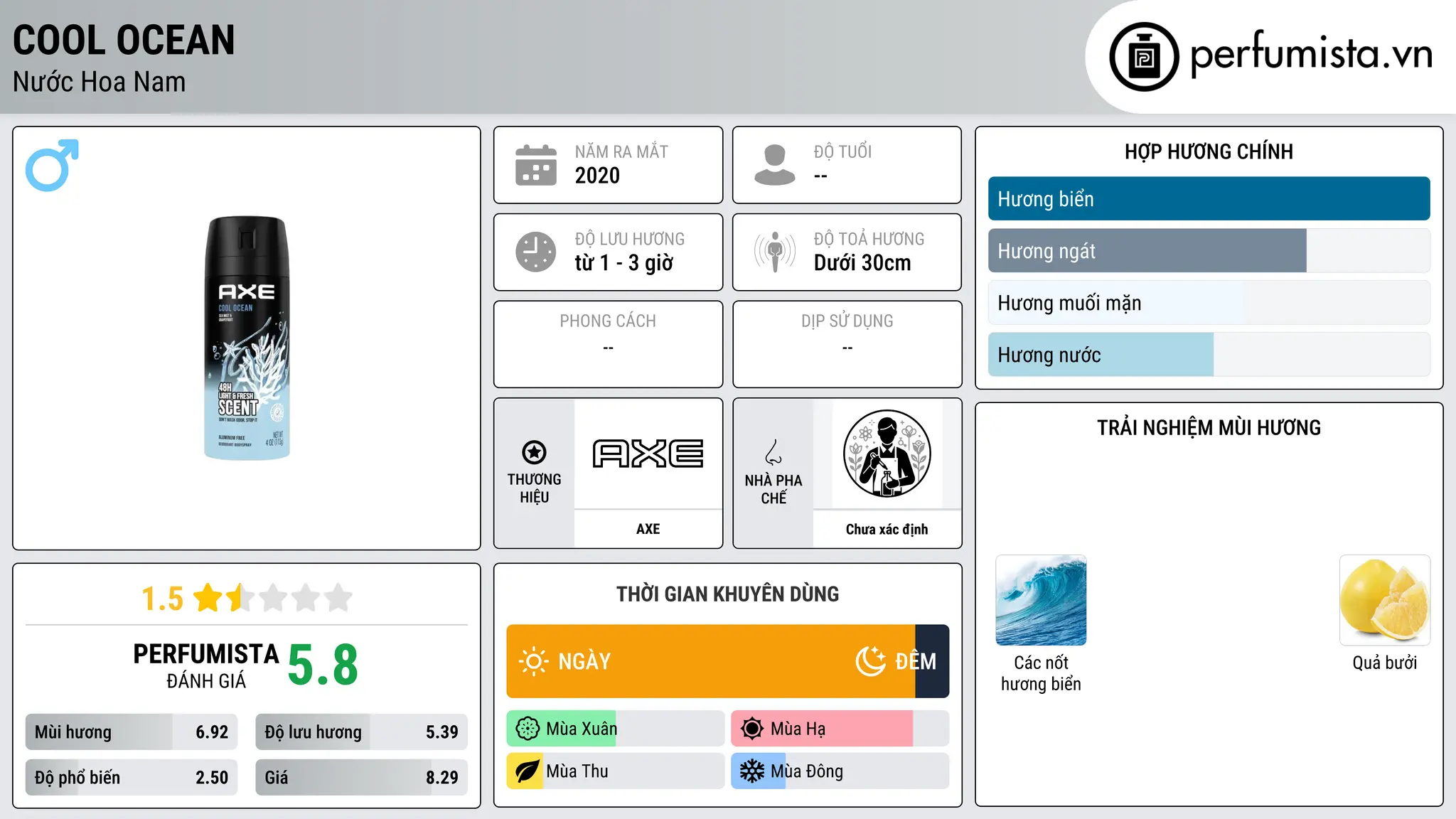Screen dimensions: 1456x819
Task: Click the calendar icon beside Năm ra mắt
Action: [536, 165]
